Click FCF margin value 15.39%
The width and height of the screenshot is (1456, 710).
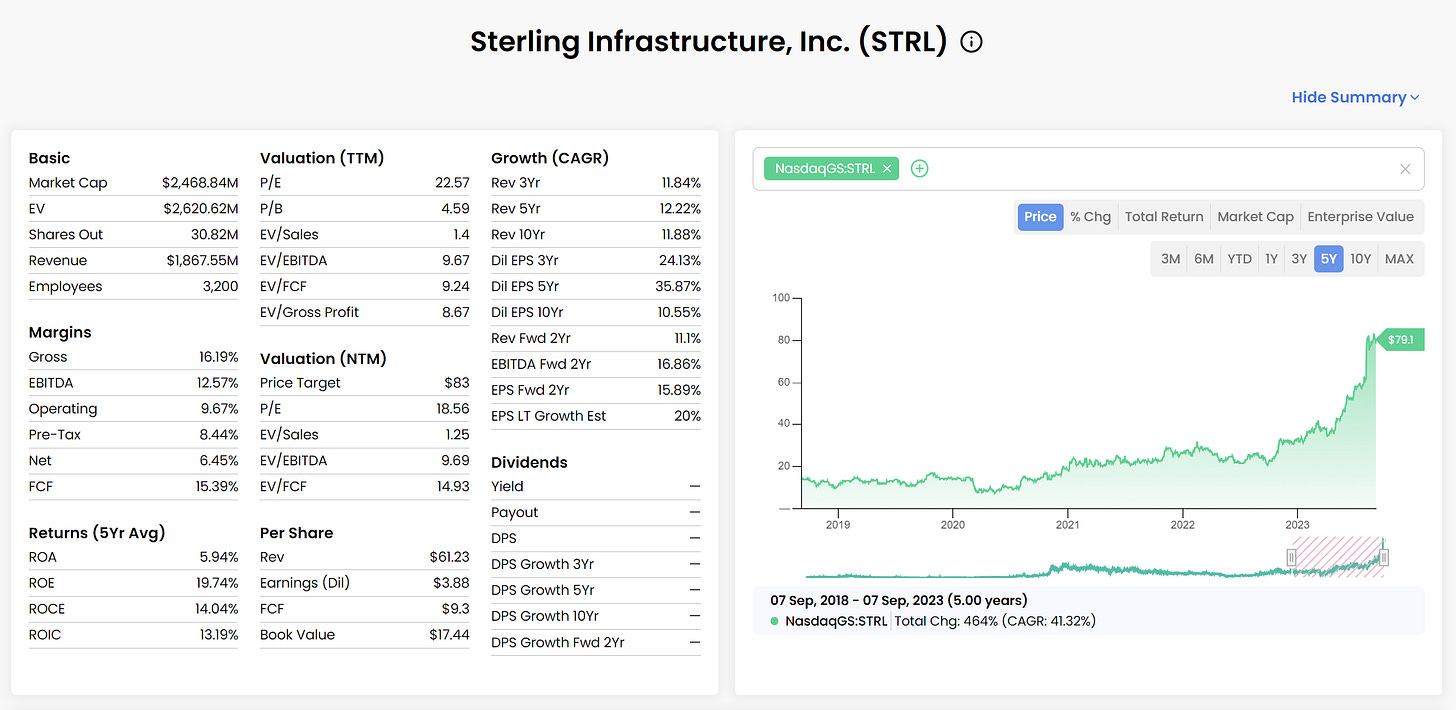pos(217,487)
